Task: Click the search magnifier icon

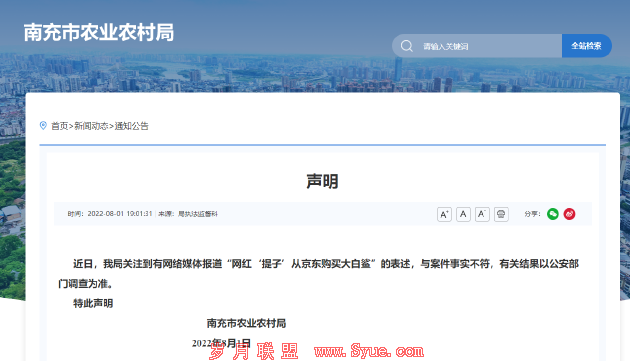Action: click(x=407, y=46)
